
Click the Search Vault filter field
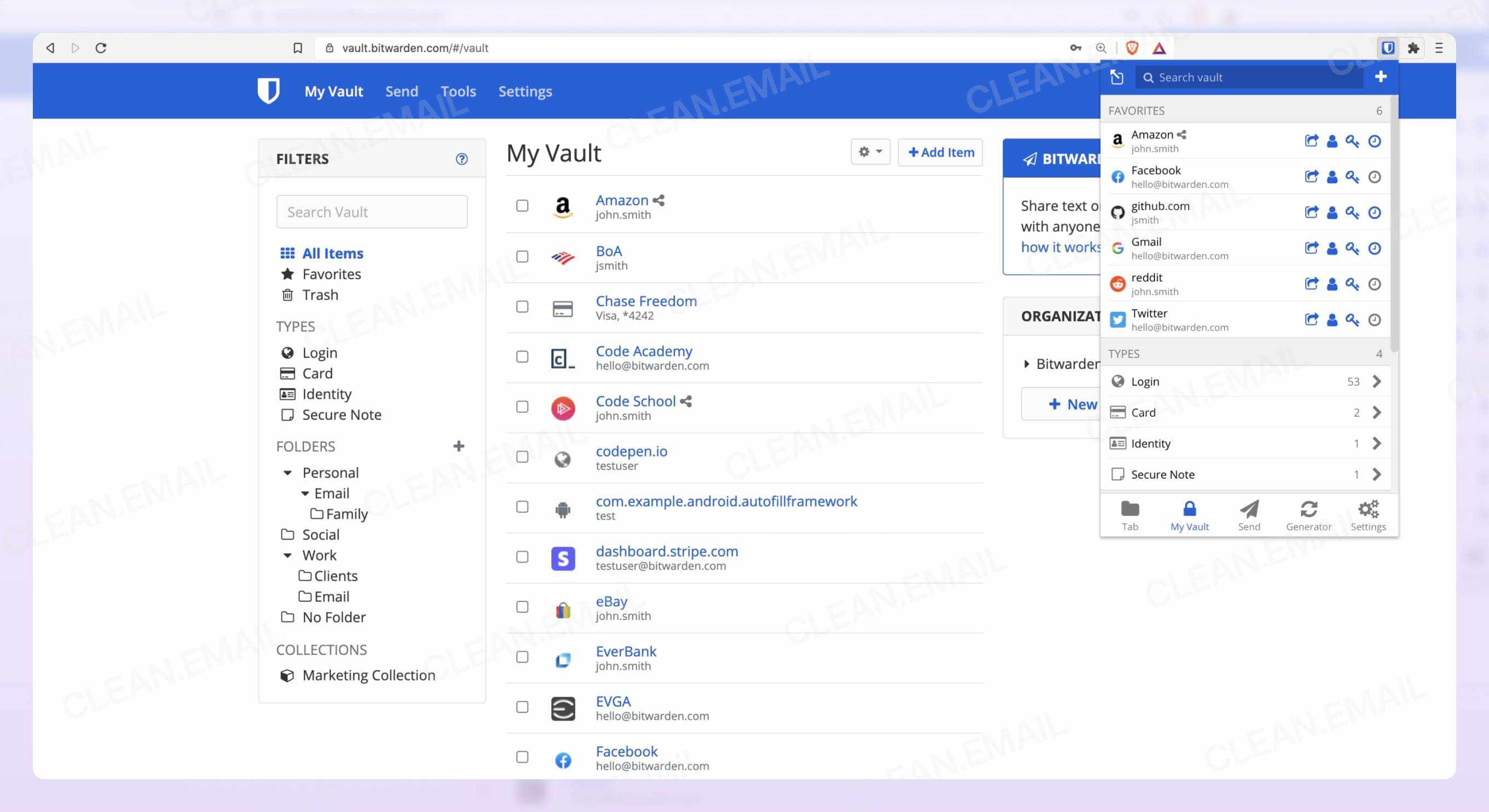point(372,212)
